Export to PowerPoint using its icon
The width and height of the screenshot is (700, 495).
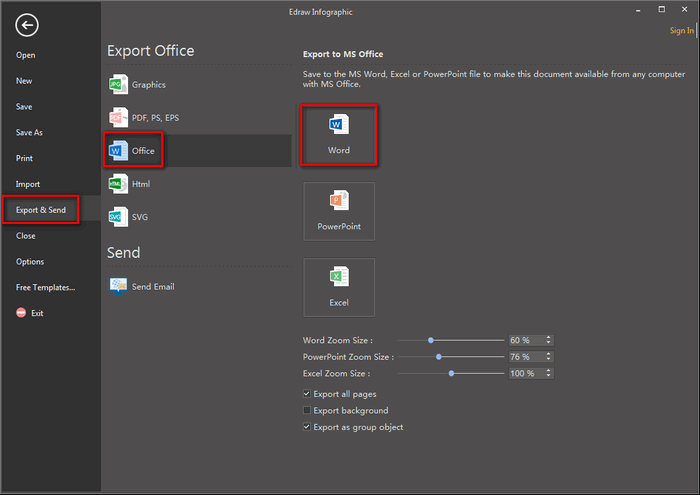[339, 203]
